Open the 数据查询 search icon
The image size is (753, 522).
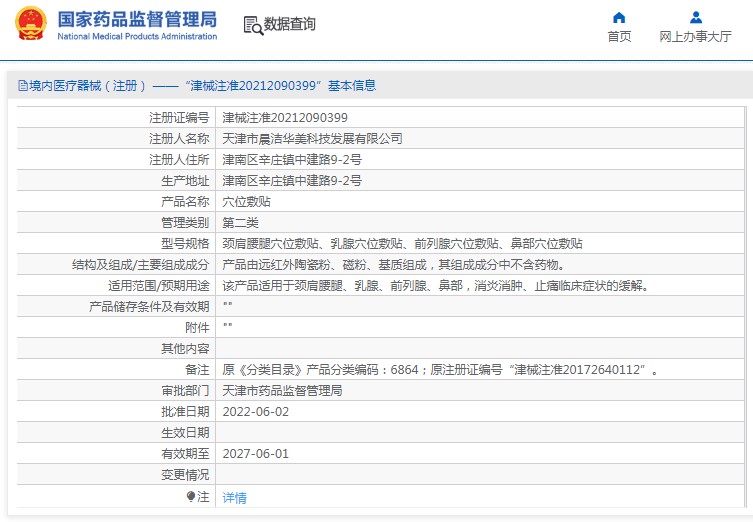point(253,25)
